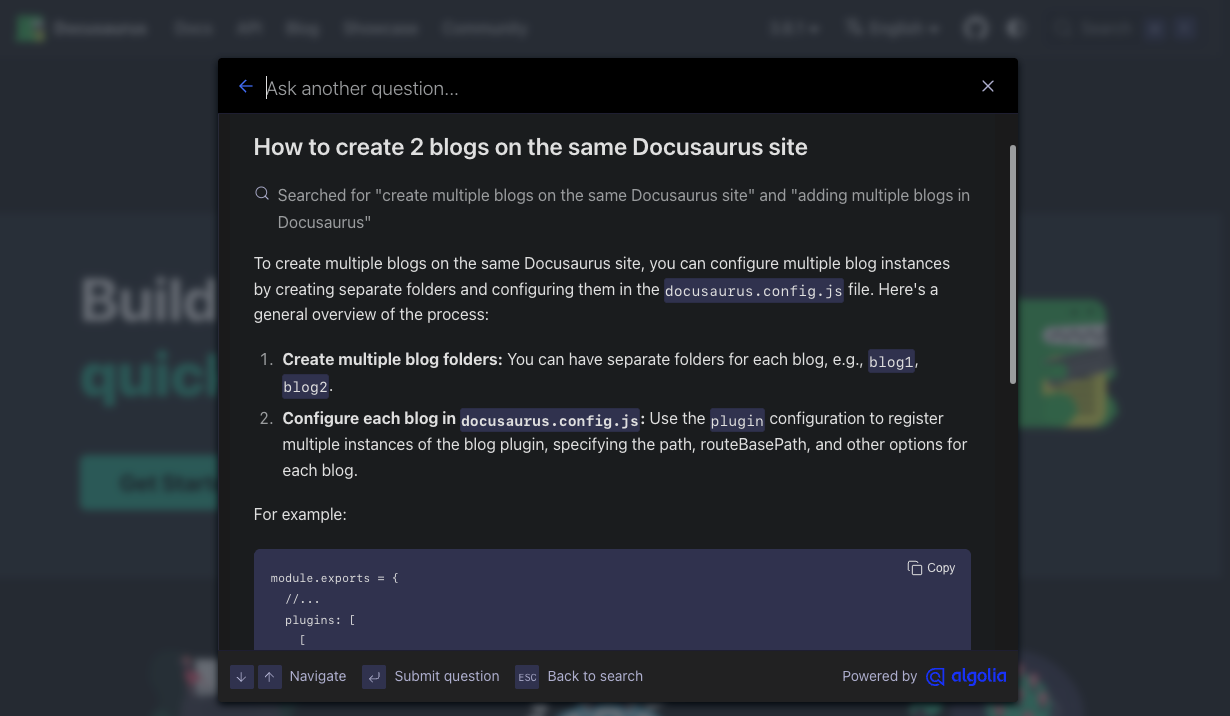The height and width of the screenshot is (716, 1230).
Task: Open the GitHub icon in the navbar
Action: tap(975, 28)
